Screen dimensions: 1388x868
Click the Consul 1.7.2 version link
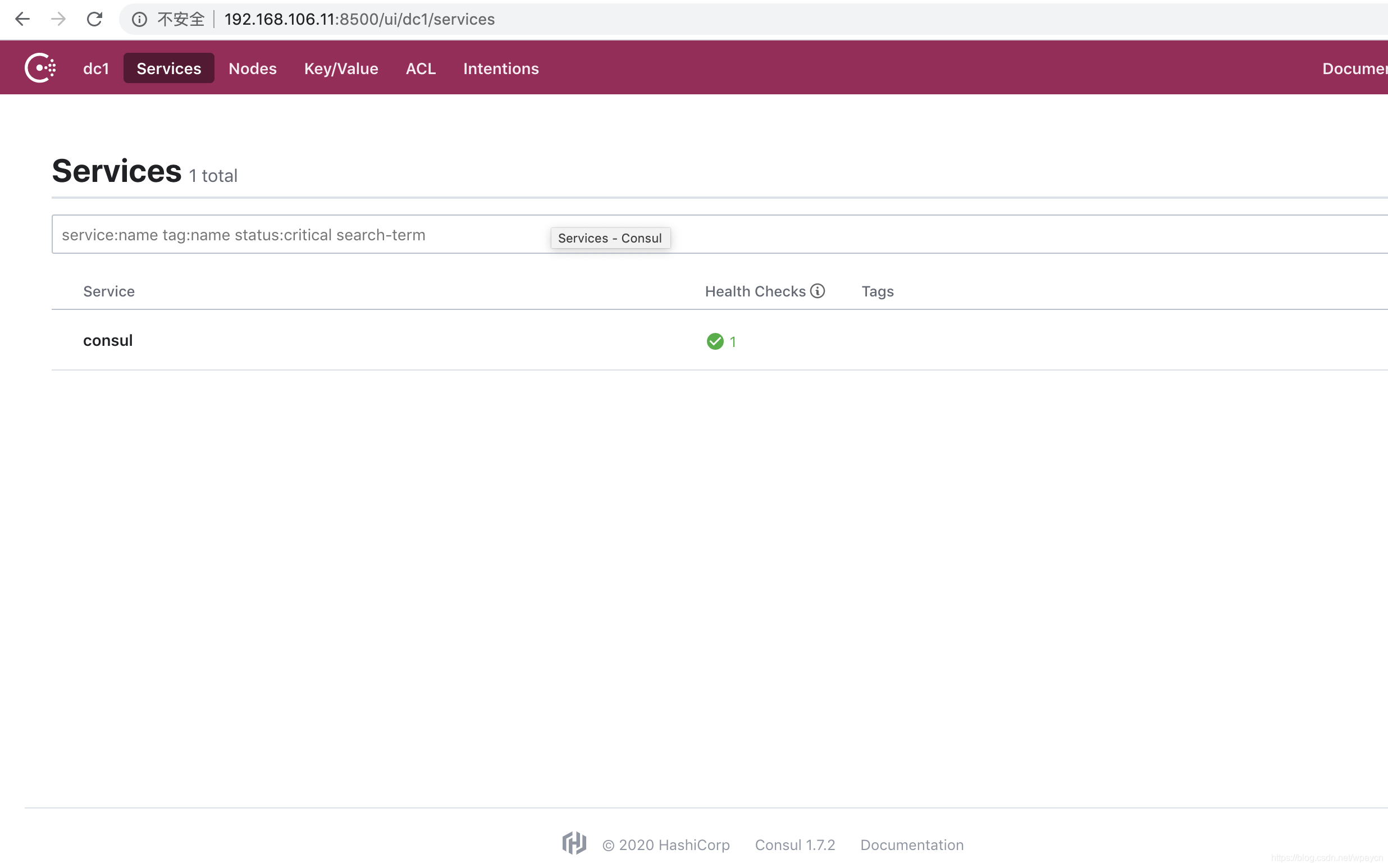(795, 845)
